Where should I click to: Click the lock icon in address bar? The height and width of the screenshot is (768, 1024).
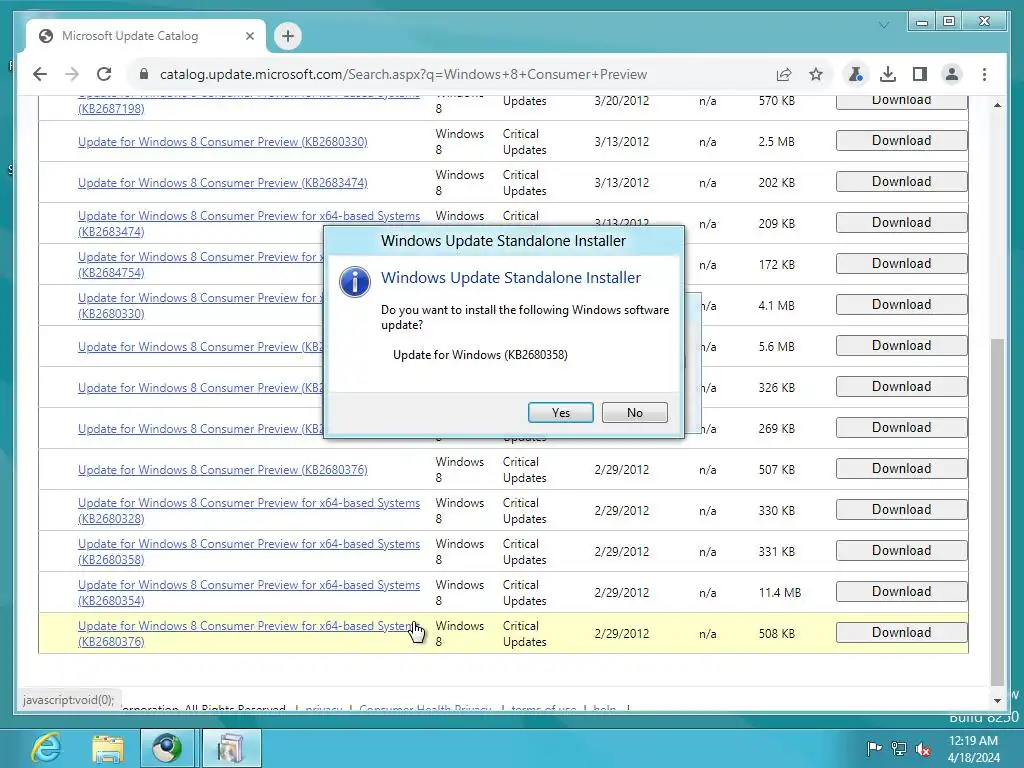tap(144, 74)
